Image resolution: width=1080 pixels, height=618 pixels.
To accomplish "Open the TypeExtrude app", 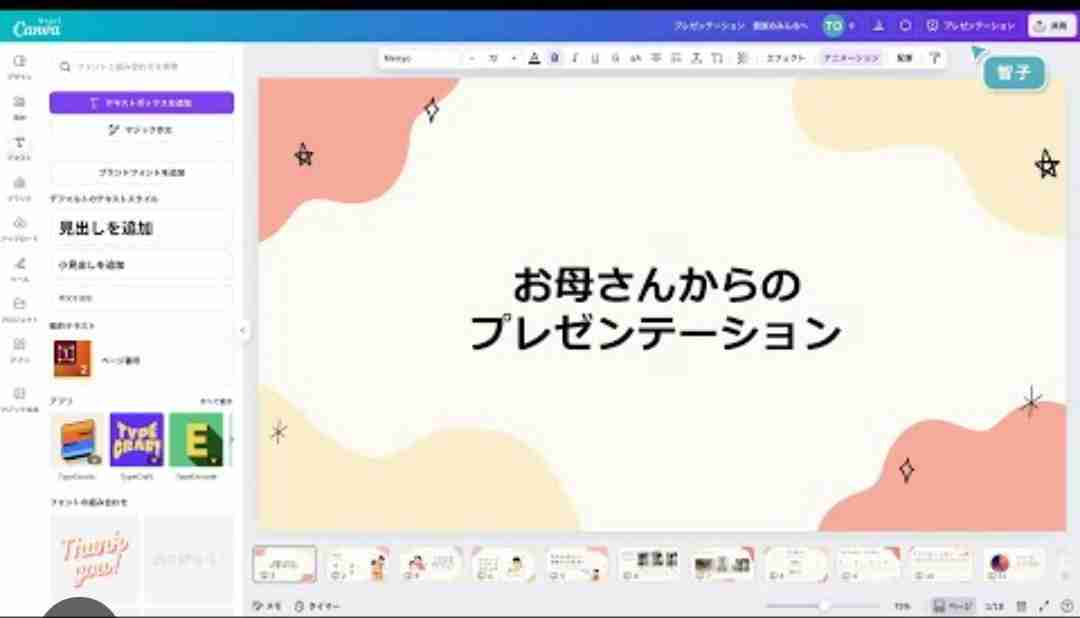I will pyautogui.click(x=196, y=440).
